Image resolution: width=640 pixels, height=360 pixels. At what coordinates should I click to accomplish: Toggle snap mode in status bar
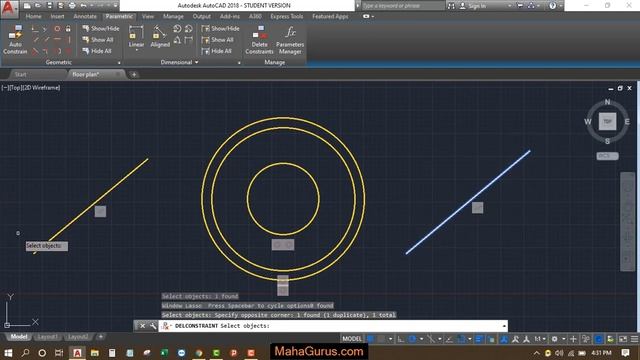(x=381, y=339)
